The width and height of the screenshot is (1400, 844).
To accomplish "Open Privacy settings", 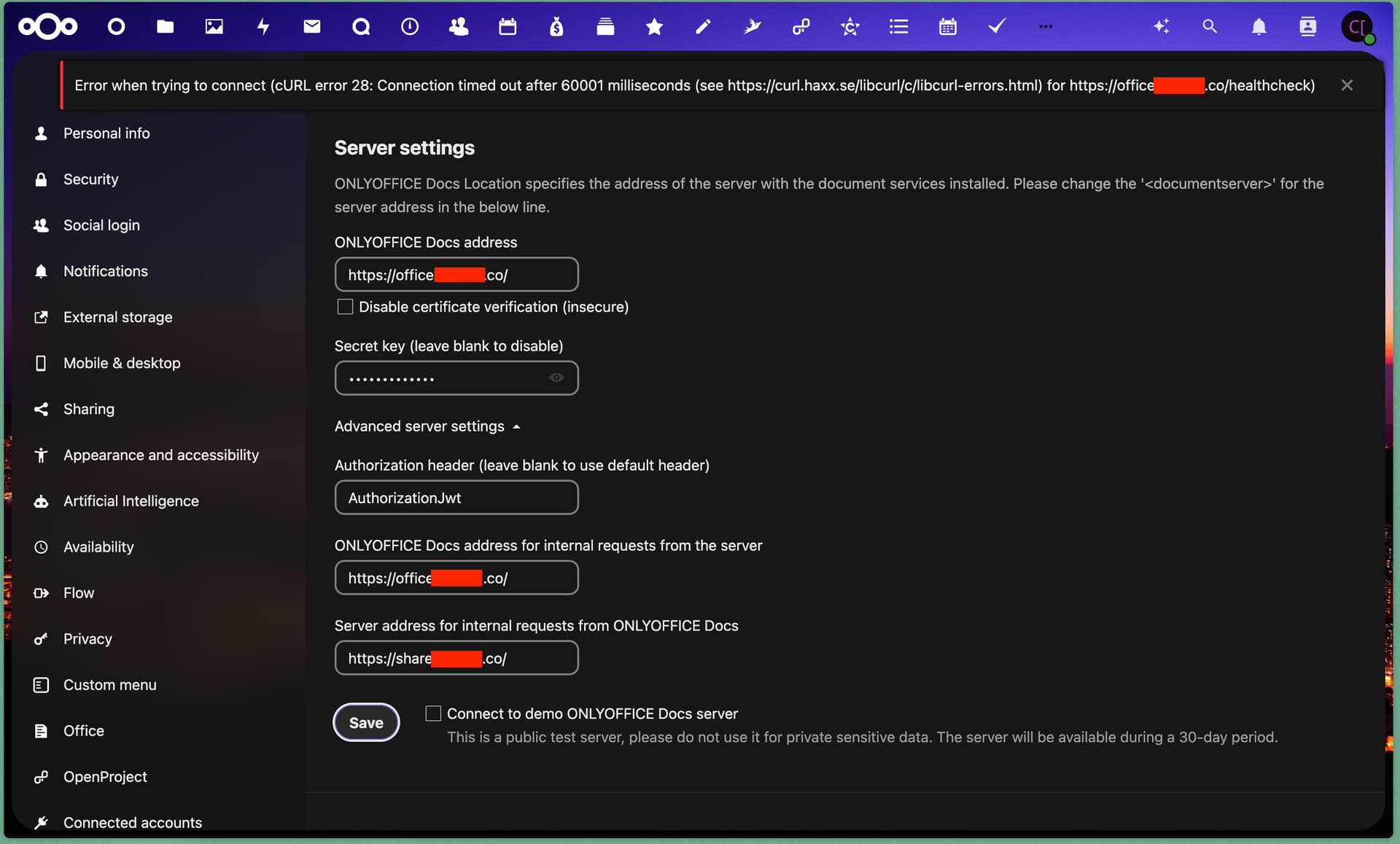I will point(87,638).
